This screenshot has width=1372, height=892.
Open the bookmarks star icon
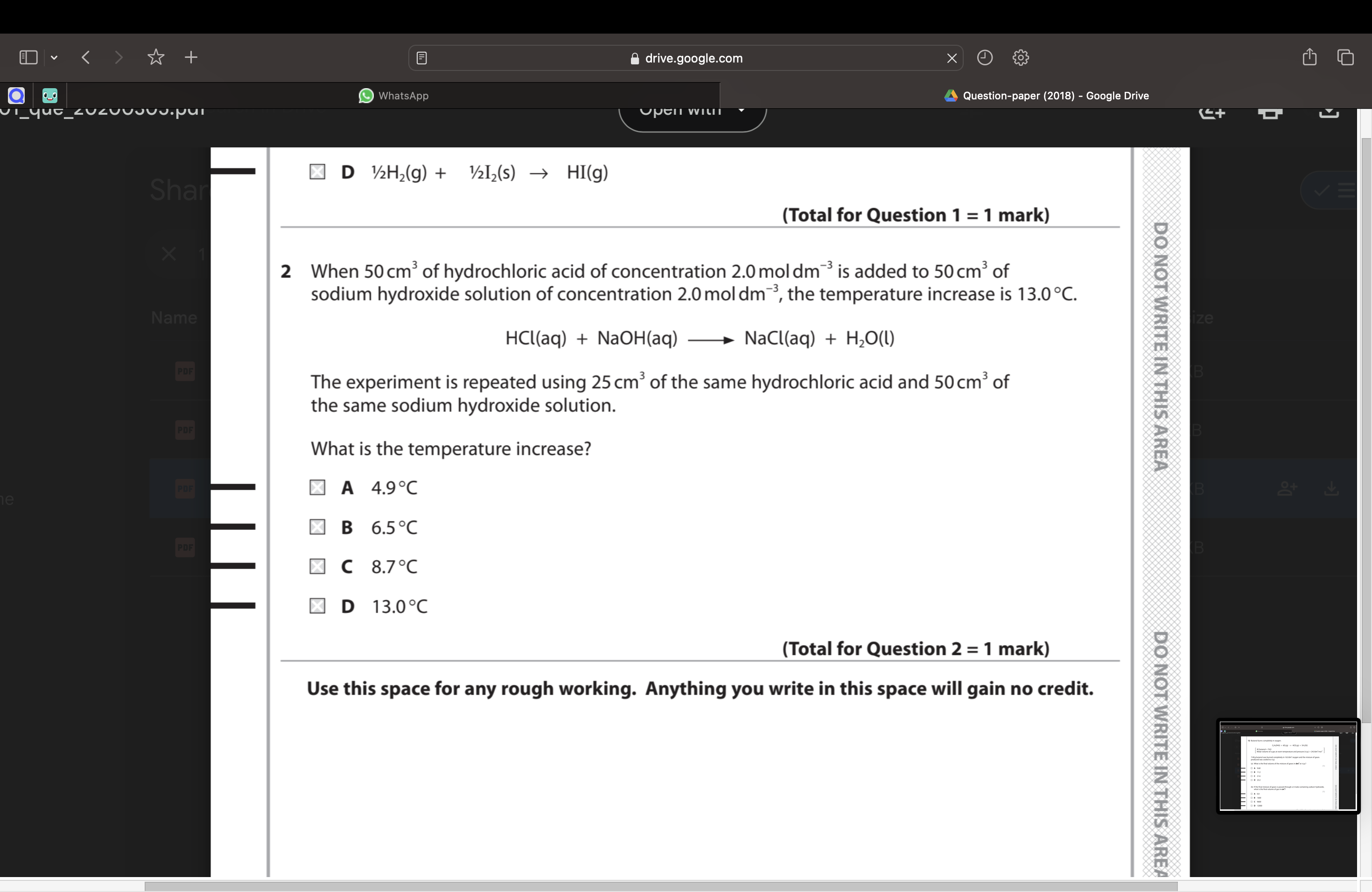[156, 57]
